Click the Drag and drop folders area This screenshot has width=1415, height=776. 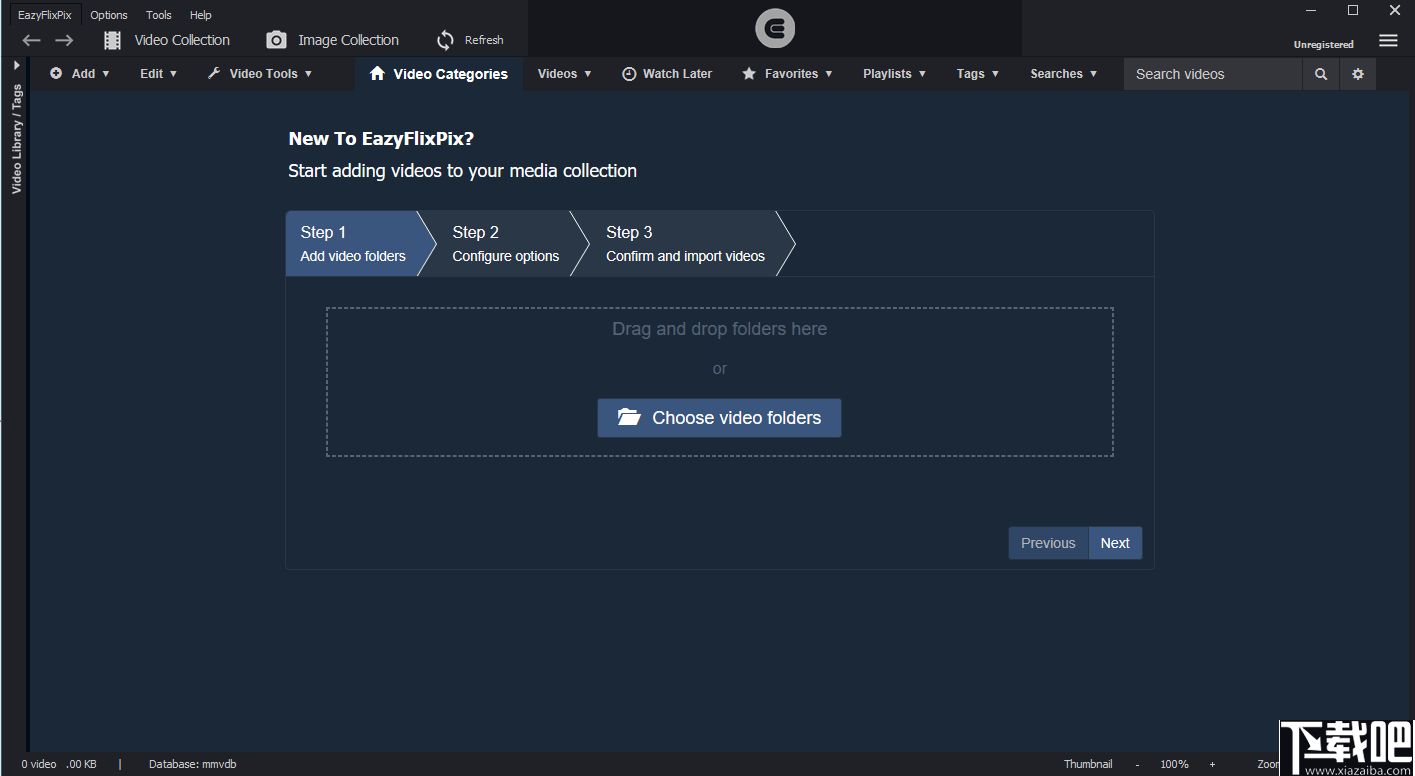pos(719,382)
